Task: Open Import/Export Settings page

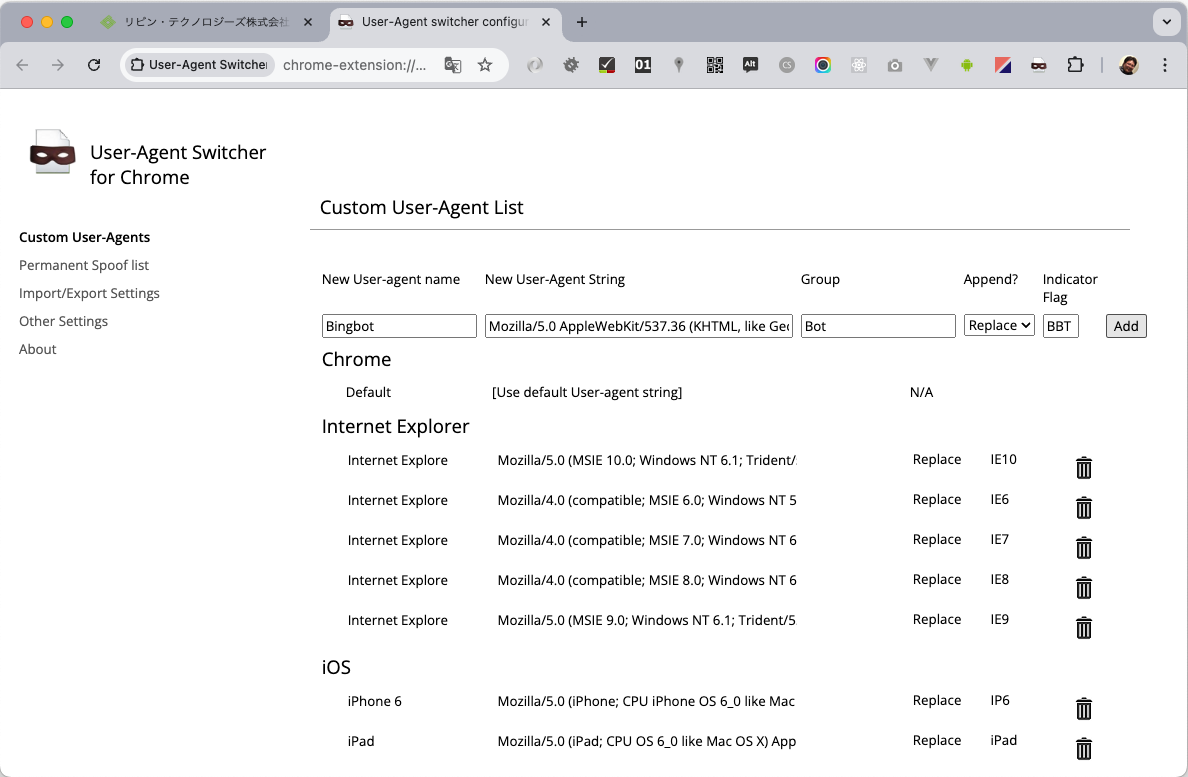Action: (x=89, y=293)
